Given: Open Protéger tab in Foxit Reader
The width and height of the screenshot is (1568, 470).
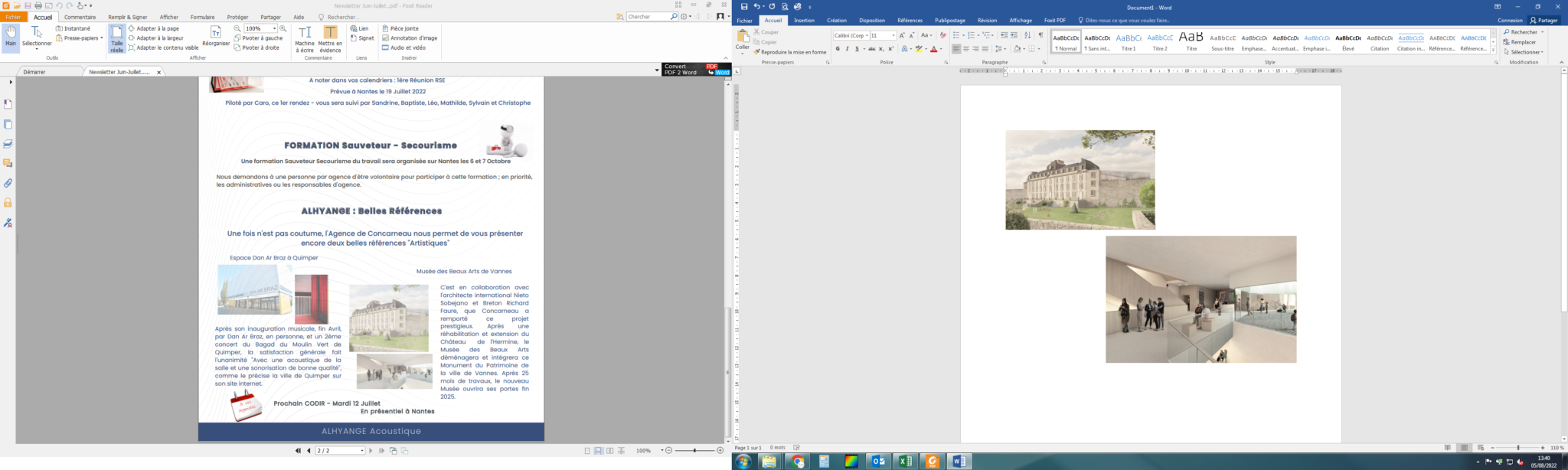Looking at the screenshot, I should [x=237, y=17].
